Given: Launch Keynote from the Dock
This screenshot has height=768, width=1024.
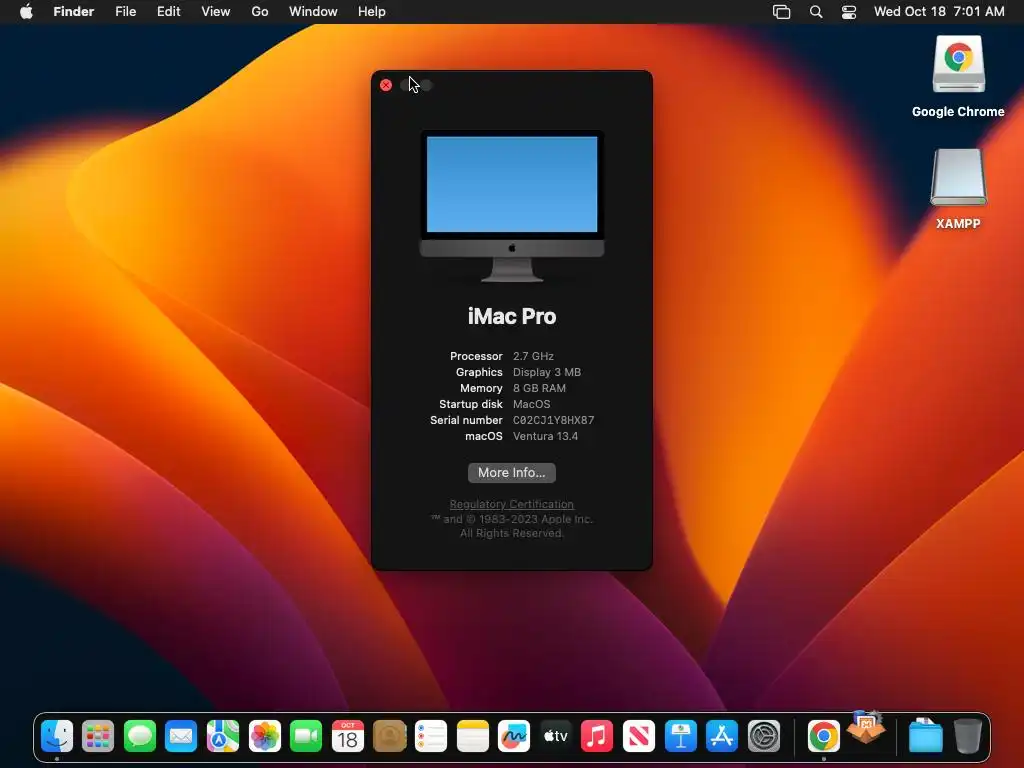Looking at the screenshot, I should tap(680, 736).
